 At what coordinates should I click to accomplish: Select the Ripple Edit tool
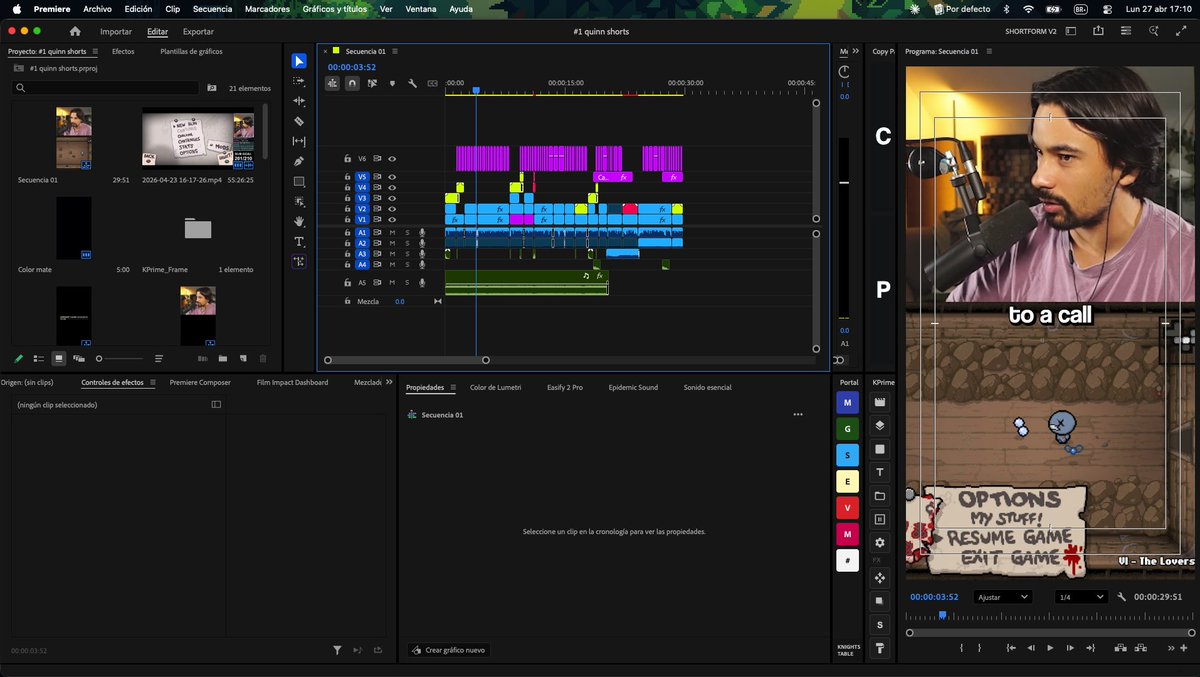pyautogui.click(x=299, y=101)
